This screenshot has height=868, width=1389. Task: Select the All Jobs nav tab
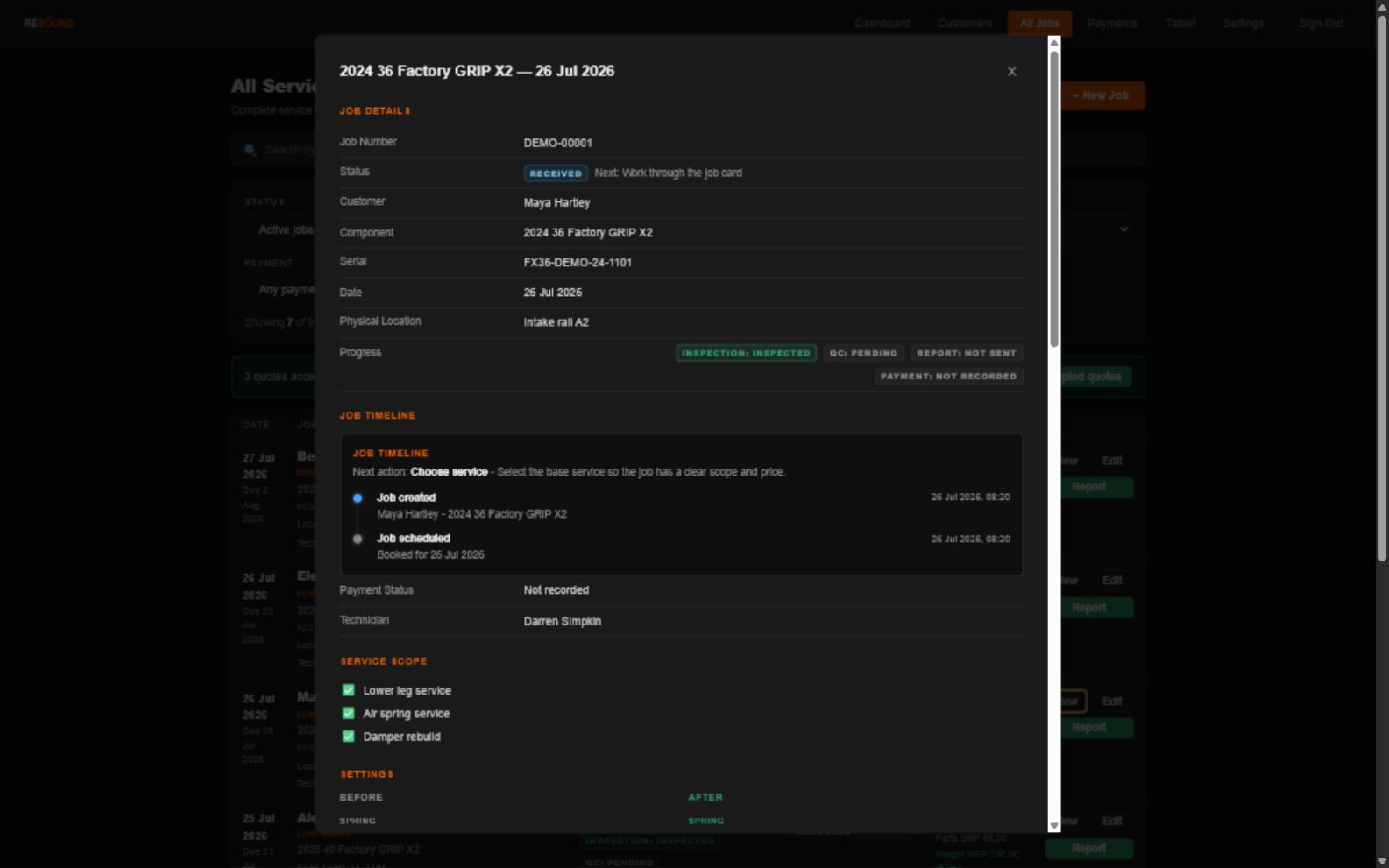[x=1039, y=24]
